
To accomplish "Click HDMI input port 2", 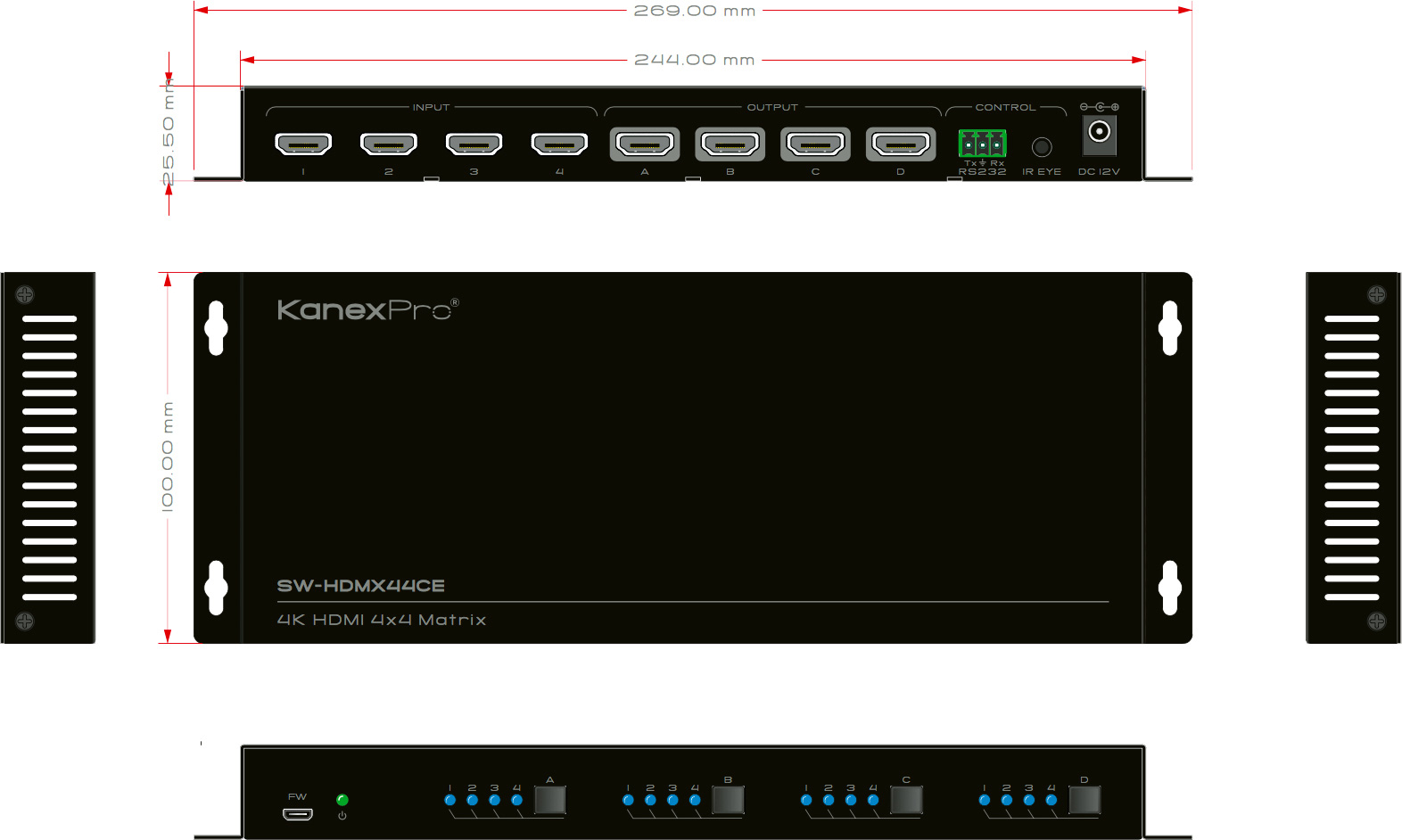I will click(389, 144).
